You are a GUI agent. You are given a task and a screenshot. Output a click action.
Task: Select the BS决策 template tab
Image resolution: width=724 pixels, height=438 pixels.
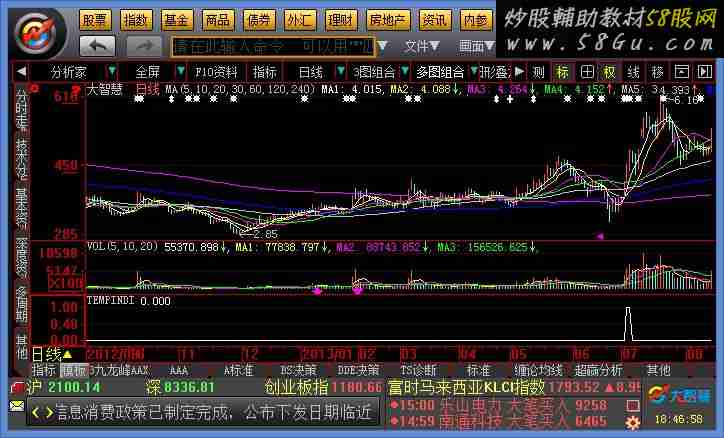298,370
